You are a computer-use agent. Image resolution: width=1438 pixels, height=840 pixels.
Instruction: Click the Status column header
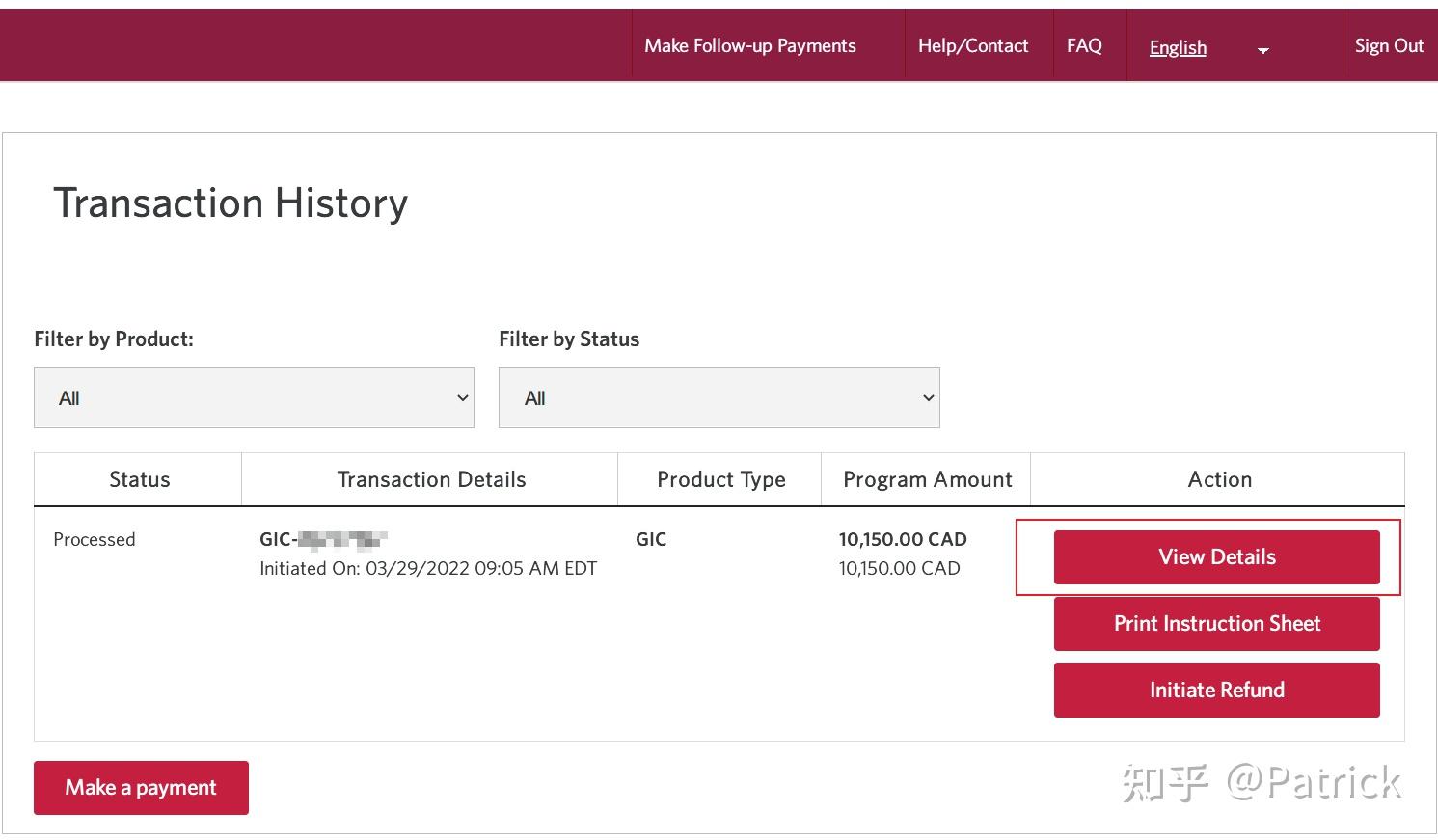pyautogui.click(x=139, y=480)
